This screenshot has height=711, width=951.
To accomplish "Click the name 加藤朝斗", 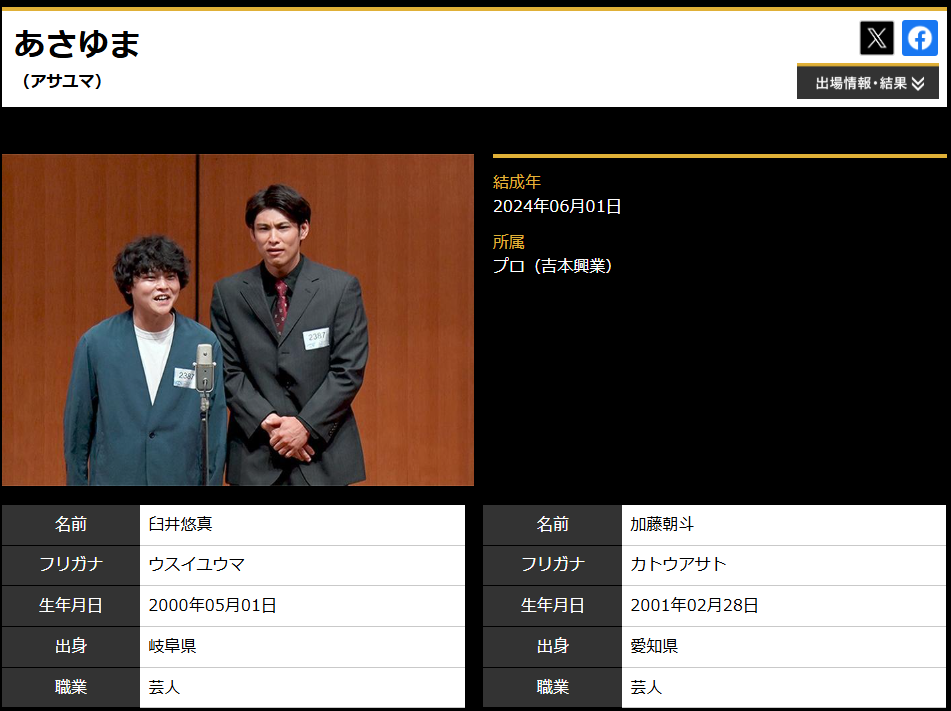I will [662, 524].
